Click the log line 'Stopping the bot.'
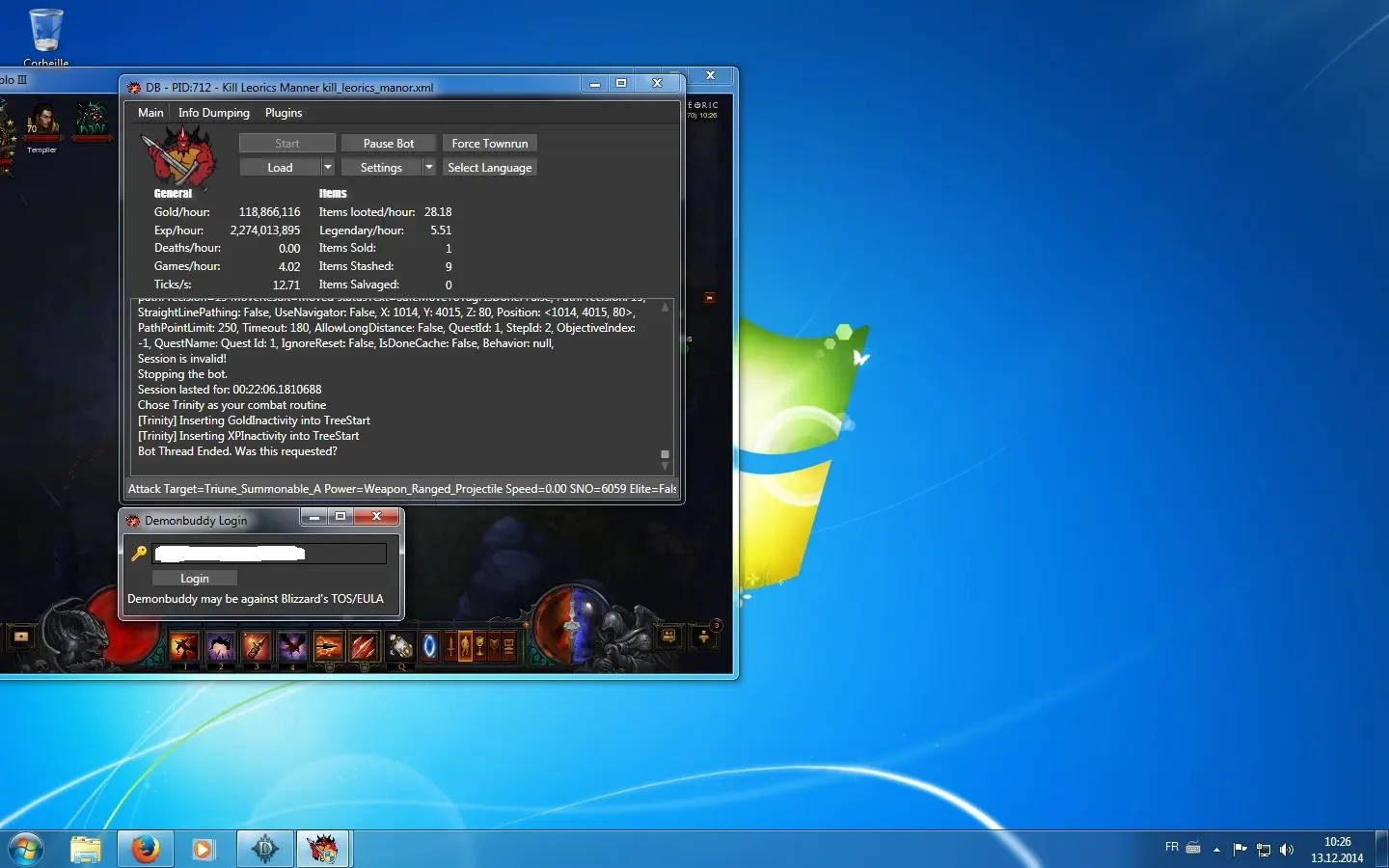 (182, 374)
